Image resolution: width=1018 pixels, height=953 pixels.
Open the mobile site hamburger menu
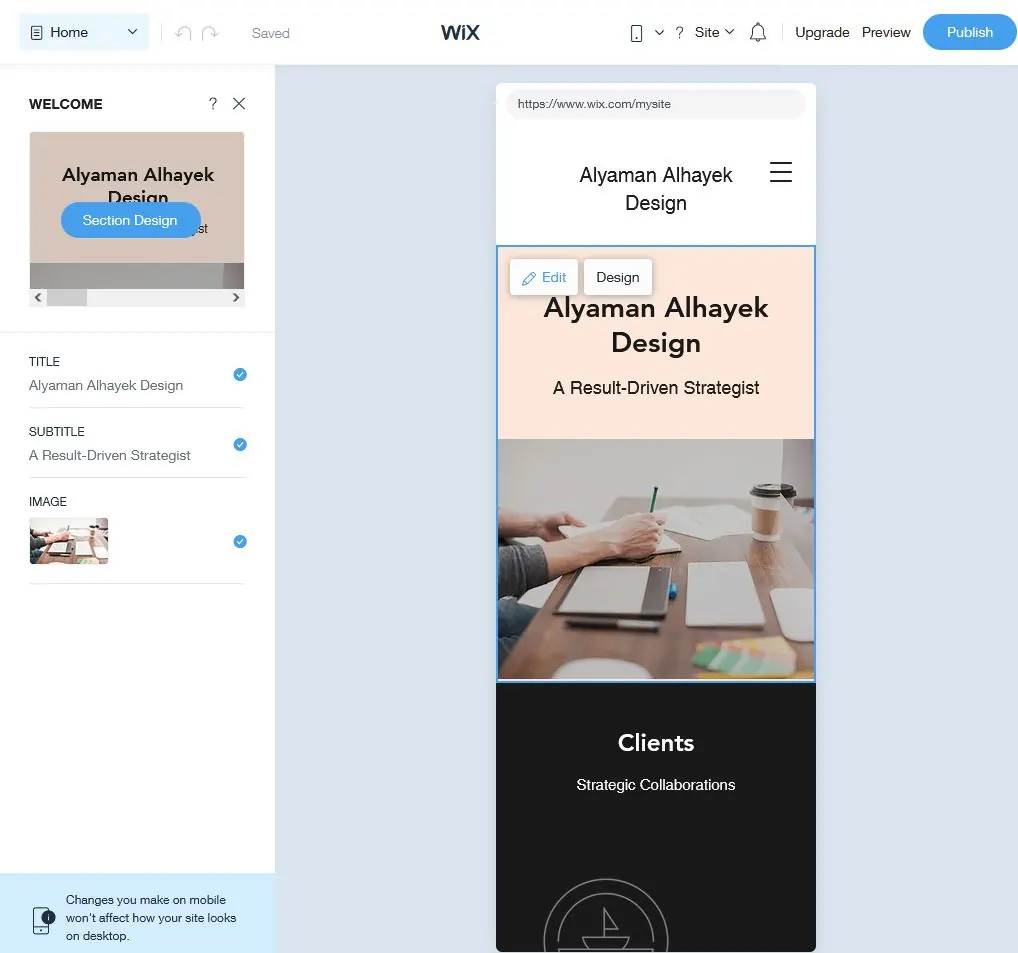click(780, 172)
